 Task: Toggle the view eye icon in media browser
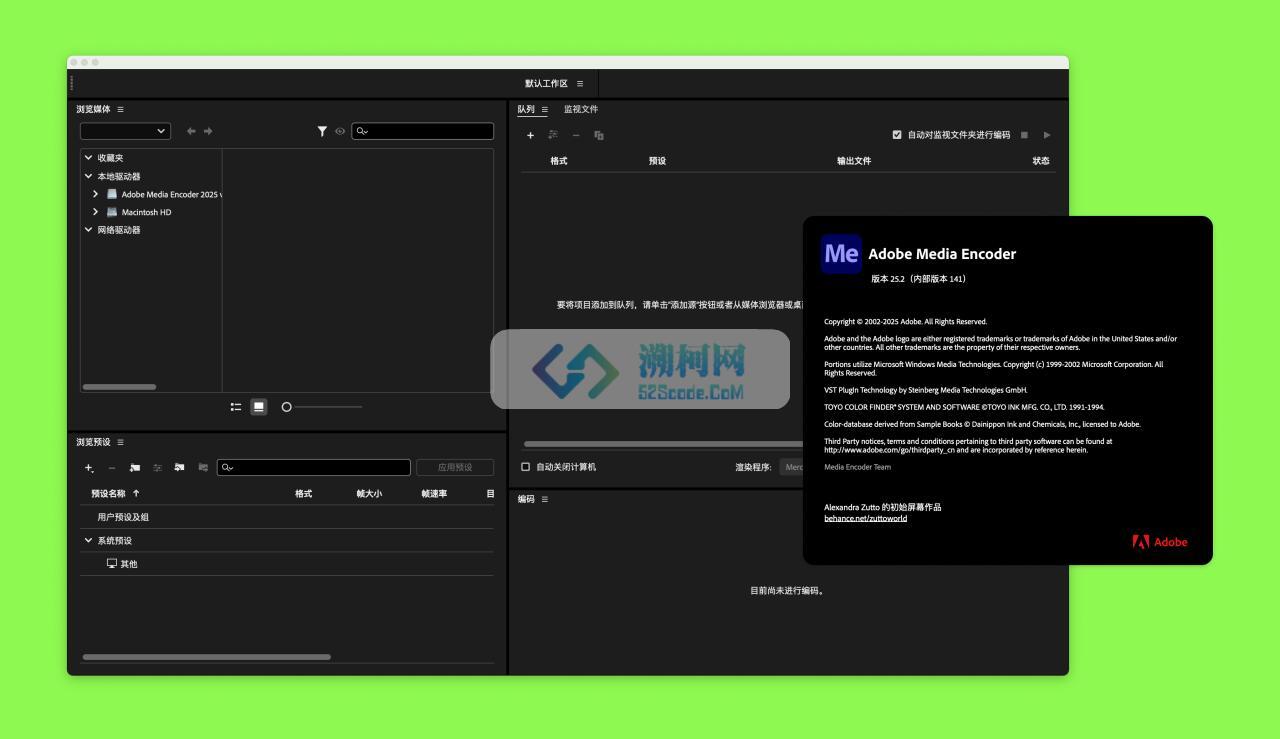point(340,131)
